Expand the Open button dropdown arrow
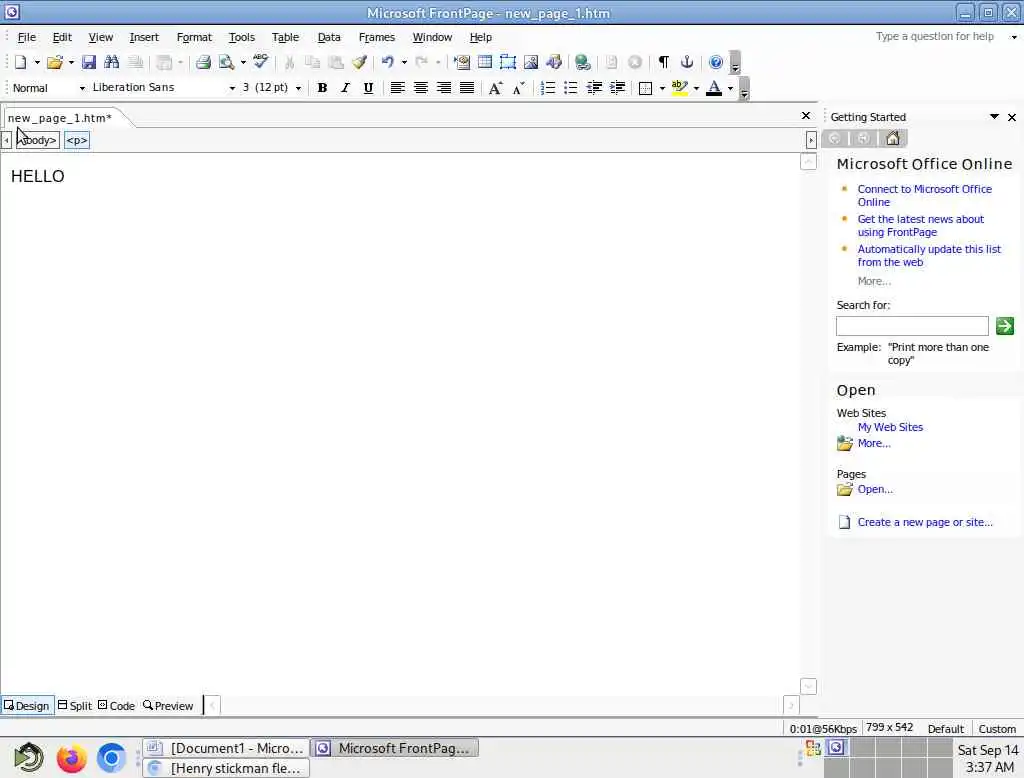This screenshot has width=1024, height=778. pos(71,62)
